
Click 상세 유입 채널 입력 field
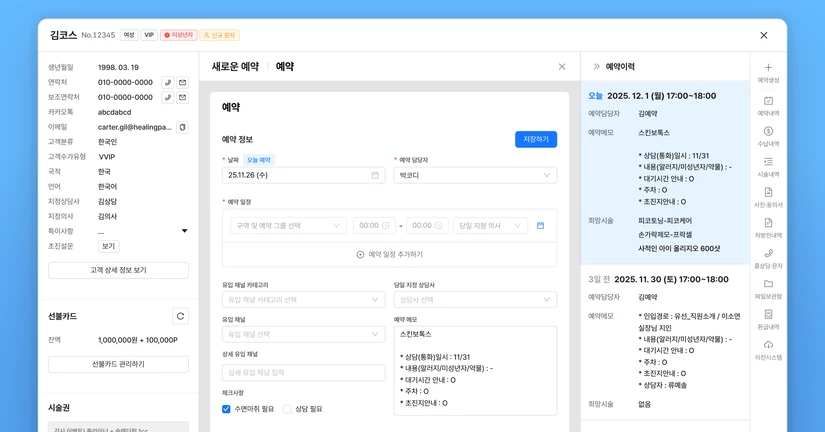tap(304, 373)
